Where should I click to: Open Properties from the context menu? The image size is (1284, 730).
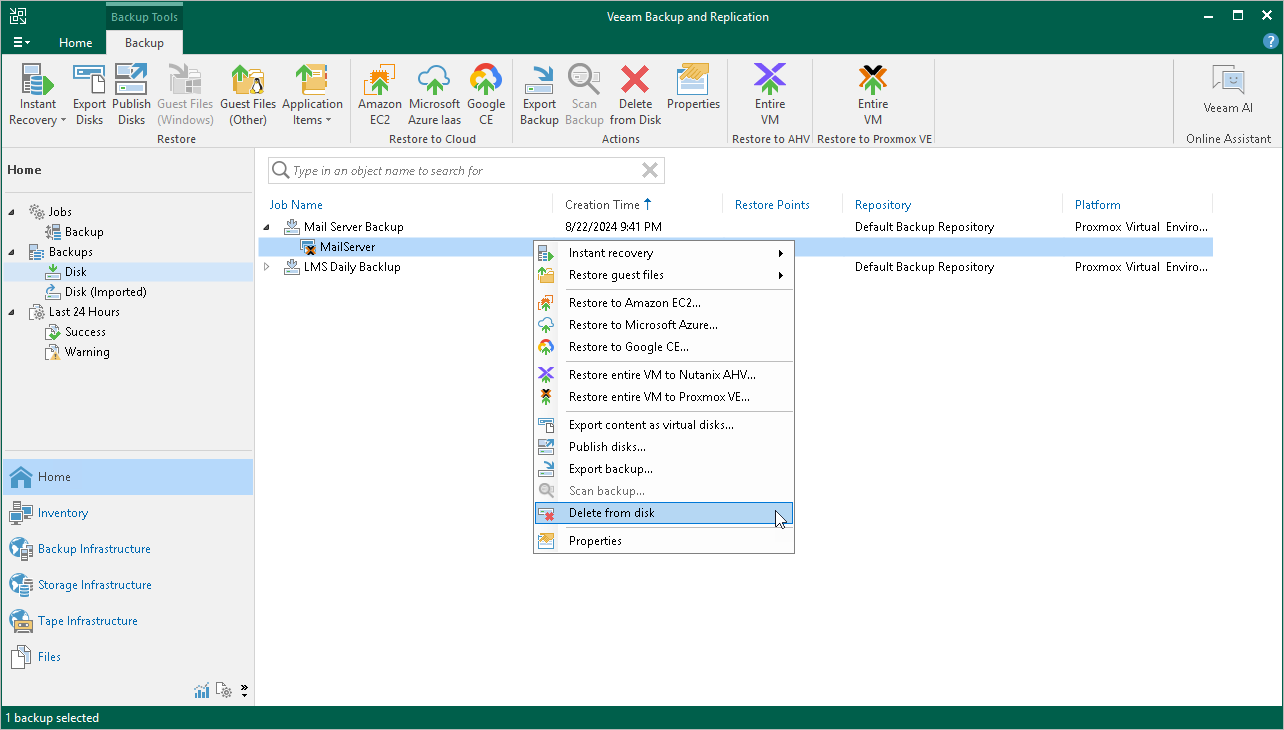[664, 541]
